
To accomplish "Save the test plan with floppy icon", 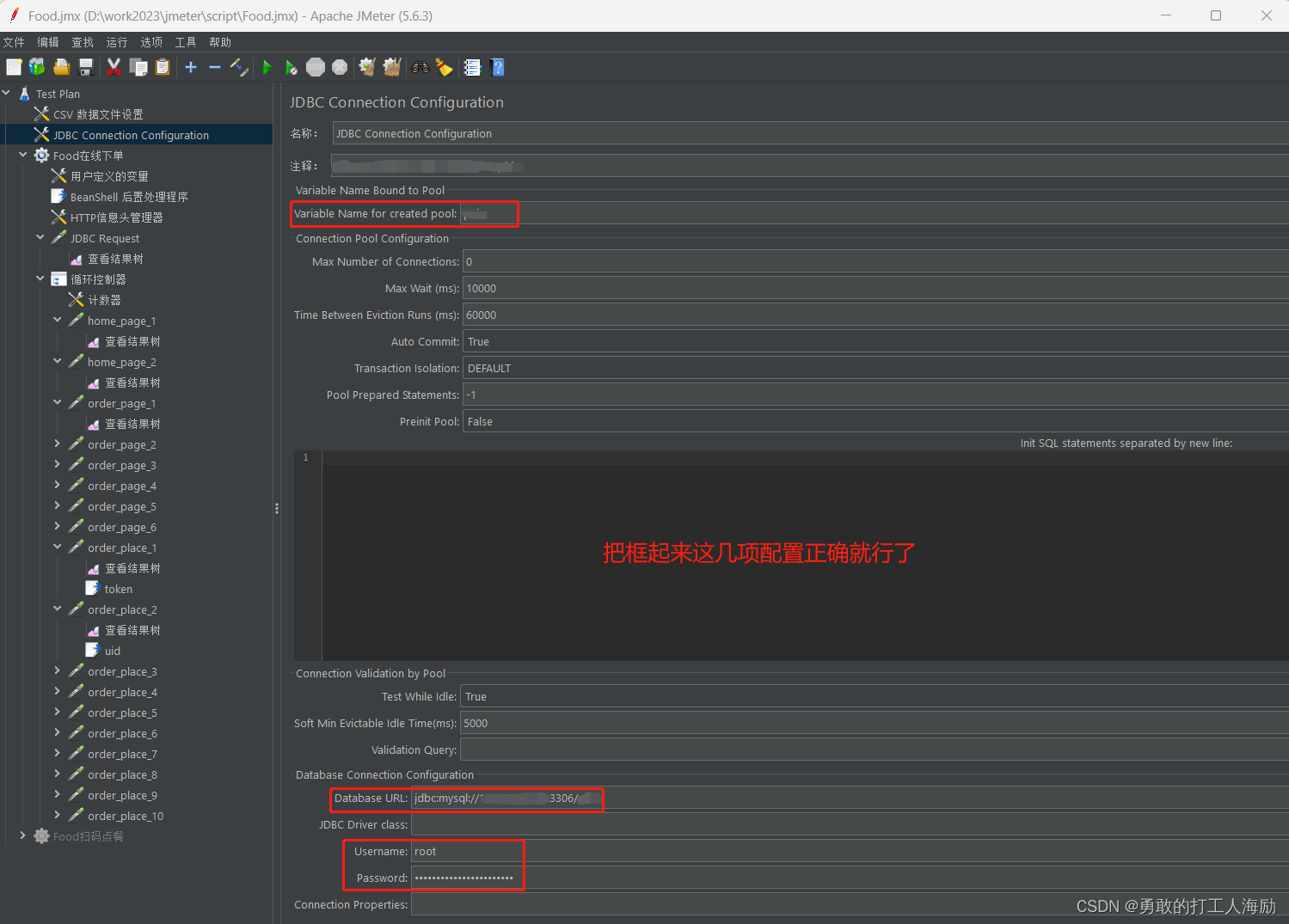I will pos(86,67).
